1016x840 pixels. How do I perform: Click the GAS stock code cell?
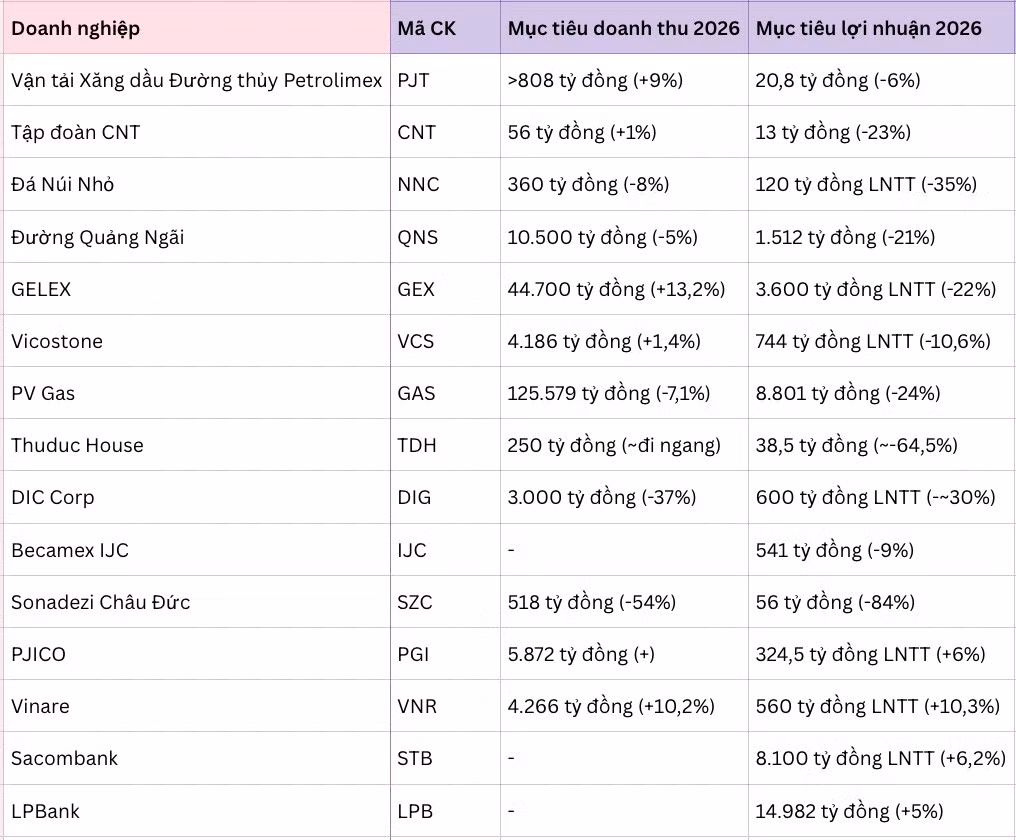tap(416, 393)
